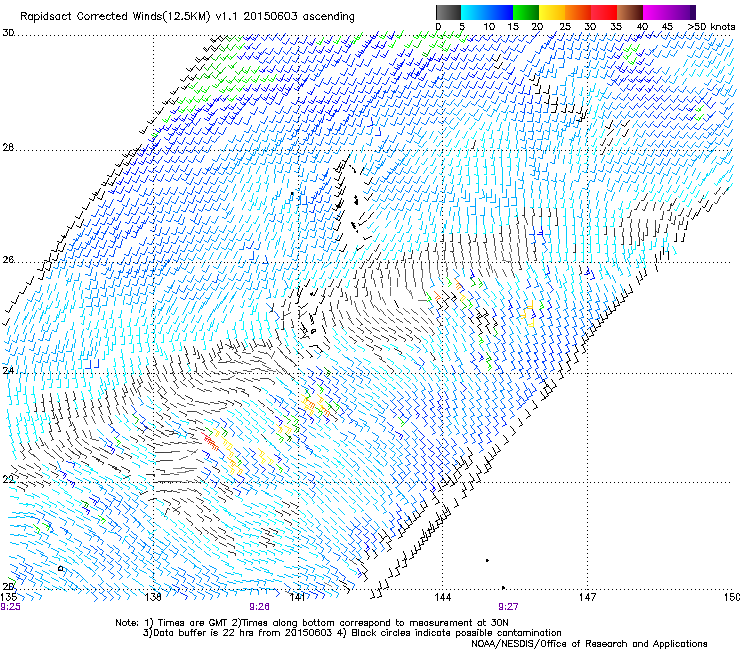Click the orange 25-30 knots legend swatch
This screenshot has height=650, width=740.
(x=578, y=12)
